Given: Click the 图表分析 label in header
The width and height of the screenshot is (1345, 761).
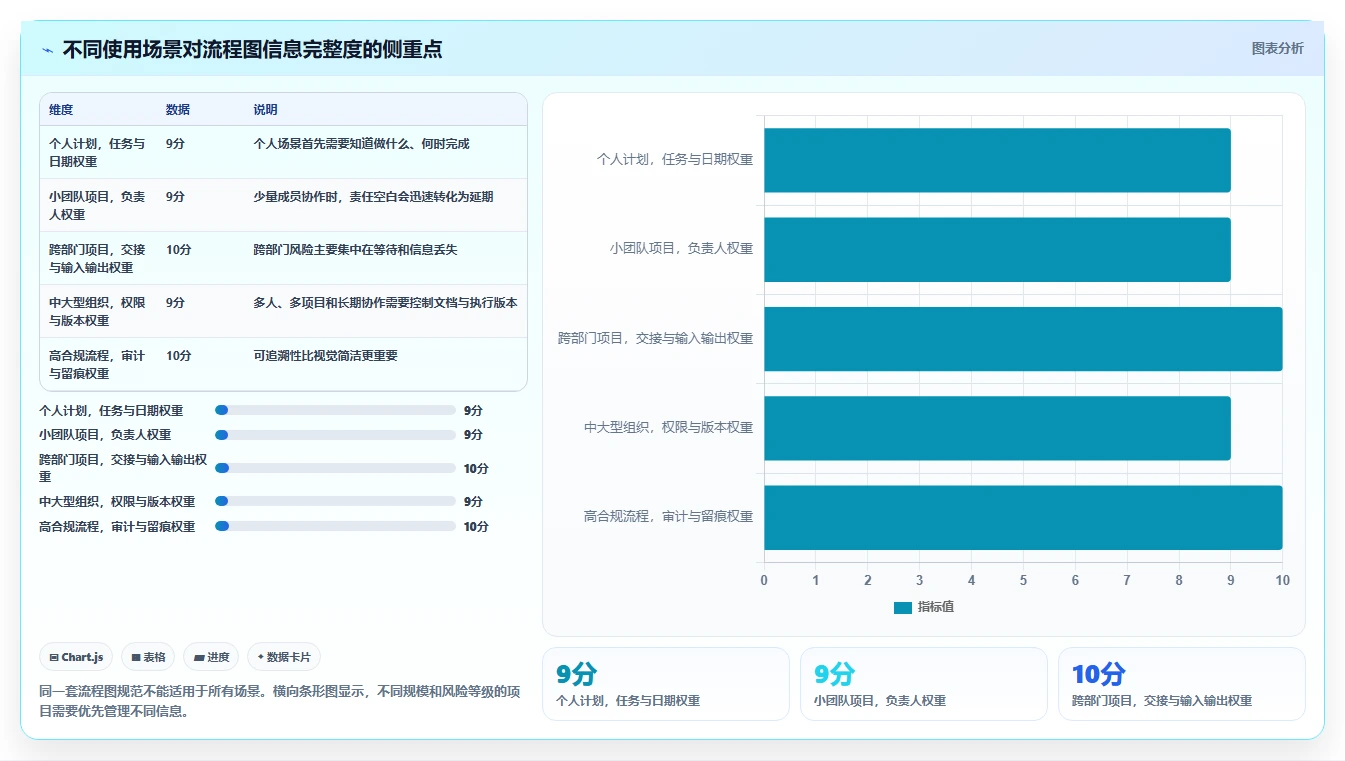Looking at the screenshot, I should [1277, 48].
